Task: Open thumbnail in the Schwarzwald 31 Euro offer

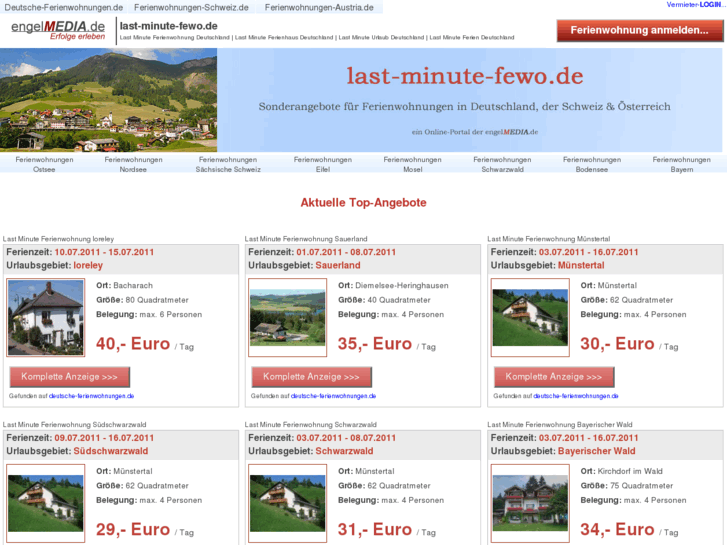Action: [287, 503]
